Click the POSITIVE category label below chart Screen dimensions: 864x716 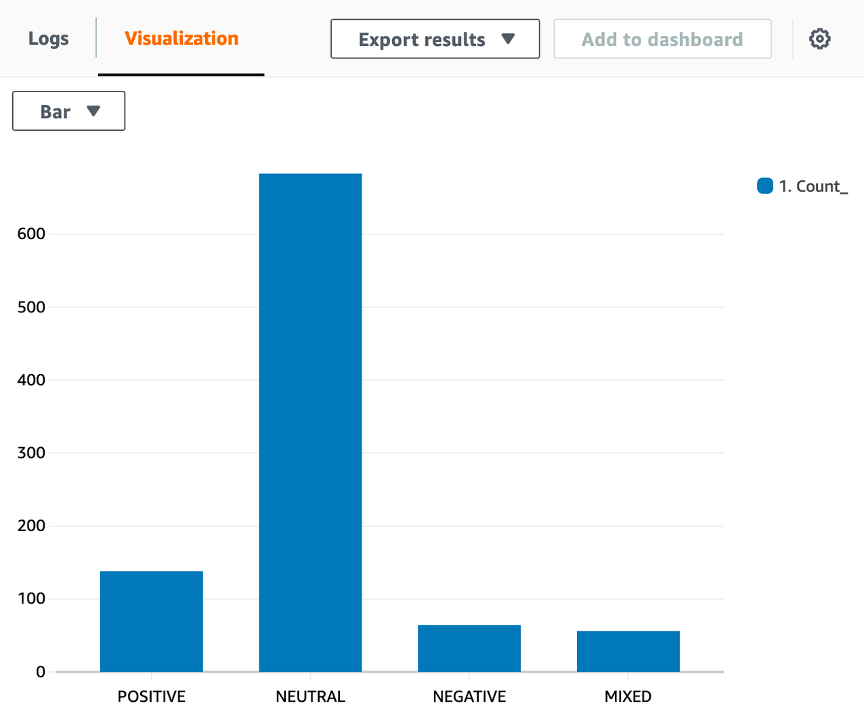coord(151,696)
